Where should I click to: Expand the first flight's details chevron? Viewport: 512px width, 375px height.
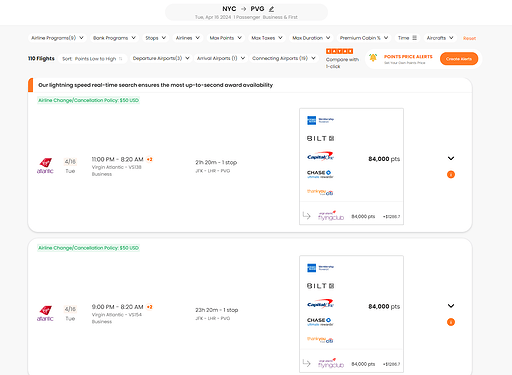point(451,158)
